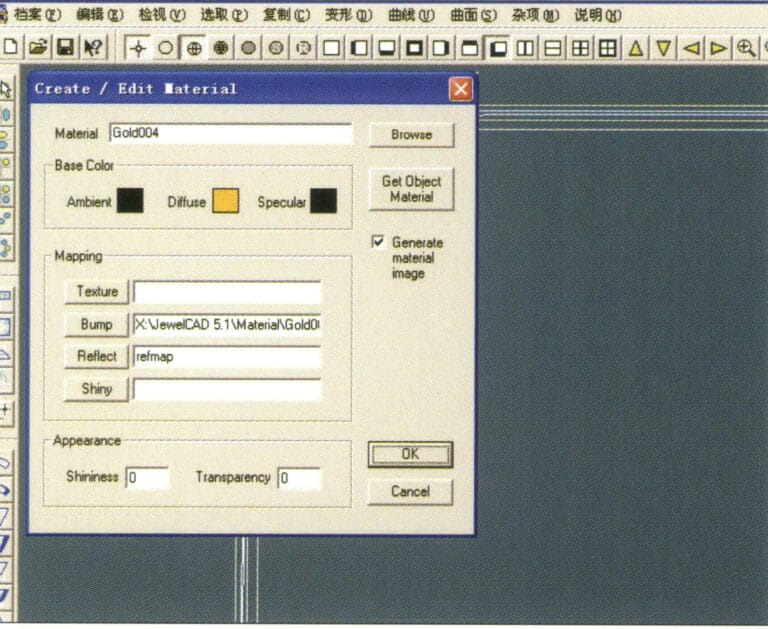Viewport: 768px width, 629px height.
Task: Select the overlapping squares view icon
Action: pos(498,48)
